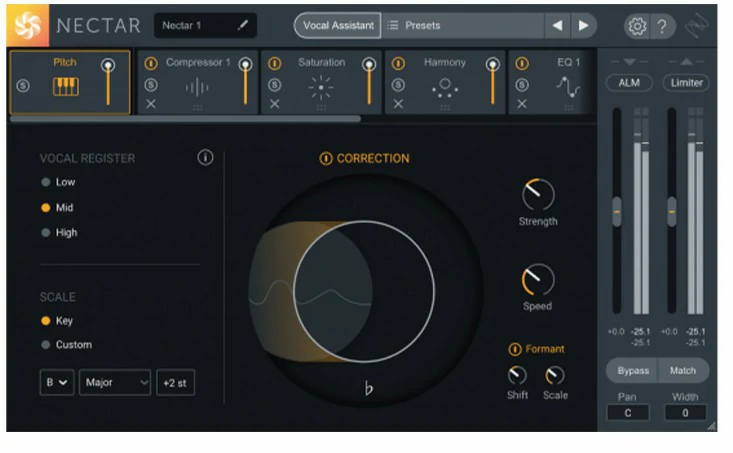Click the Formant Scale knob
The width and height of the screenshot is (733, 453).
pos(555,375)
